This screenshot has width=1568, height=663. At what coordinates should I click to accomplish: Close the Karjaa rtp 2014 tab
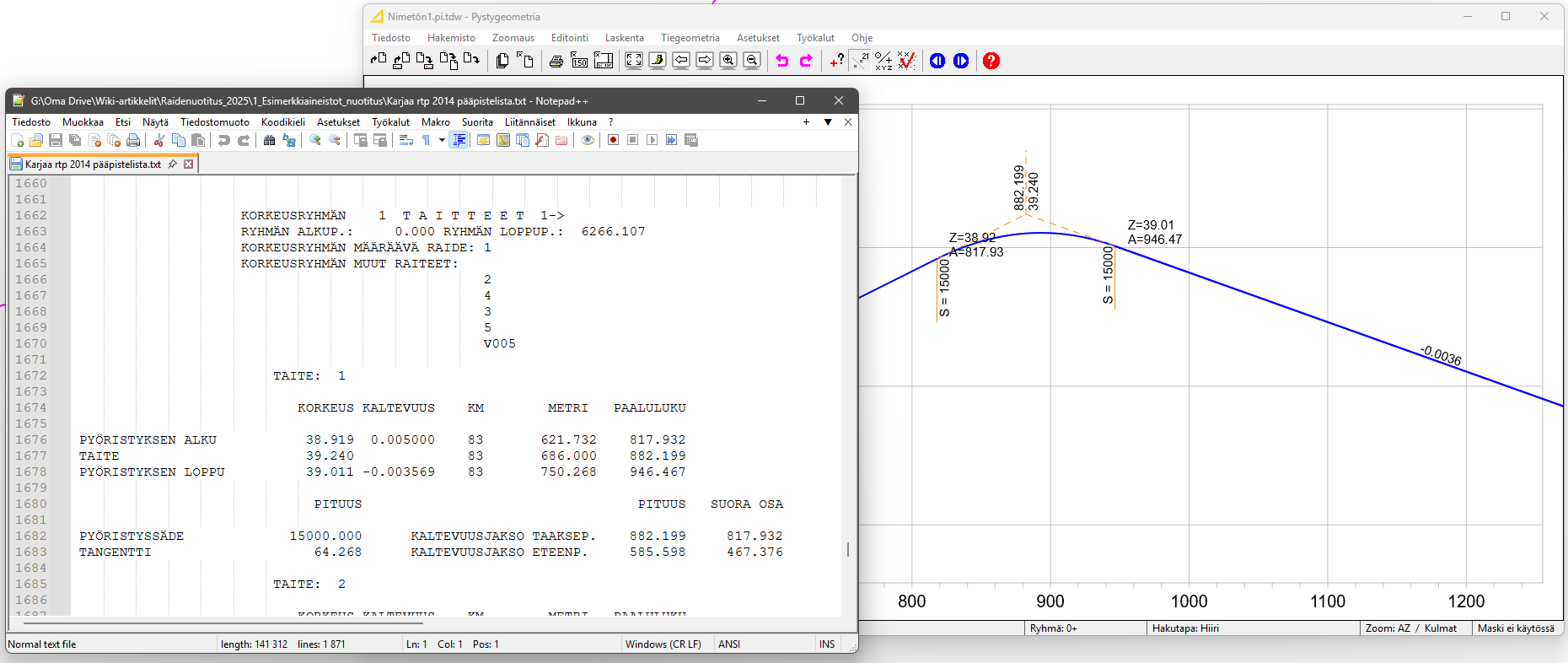[189, 164]
